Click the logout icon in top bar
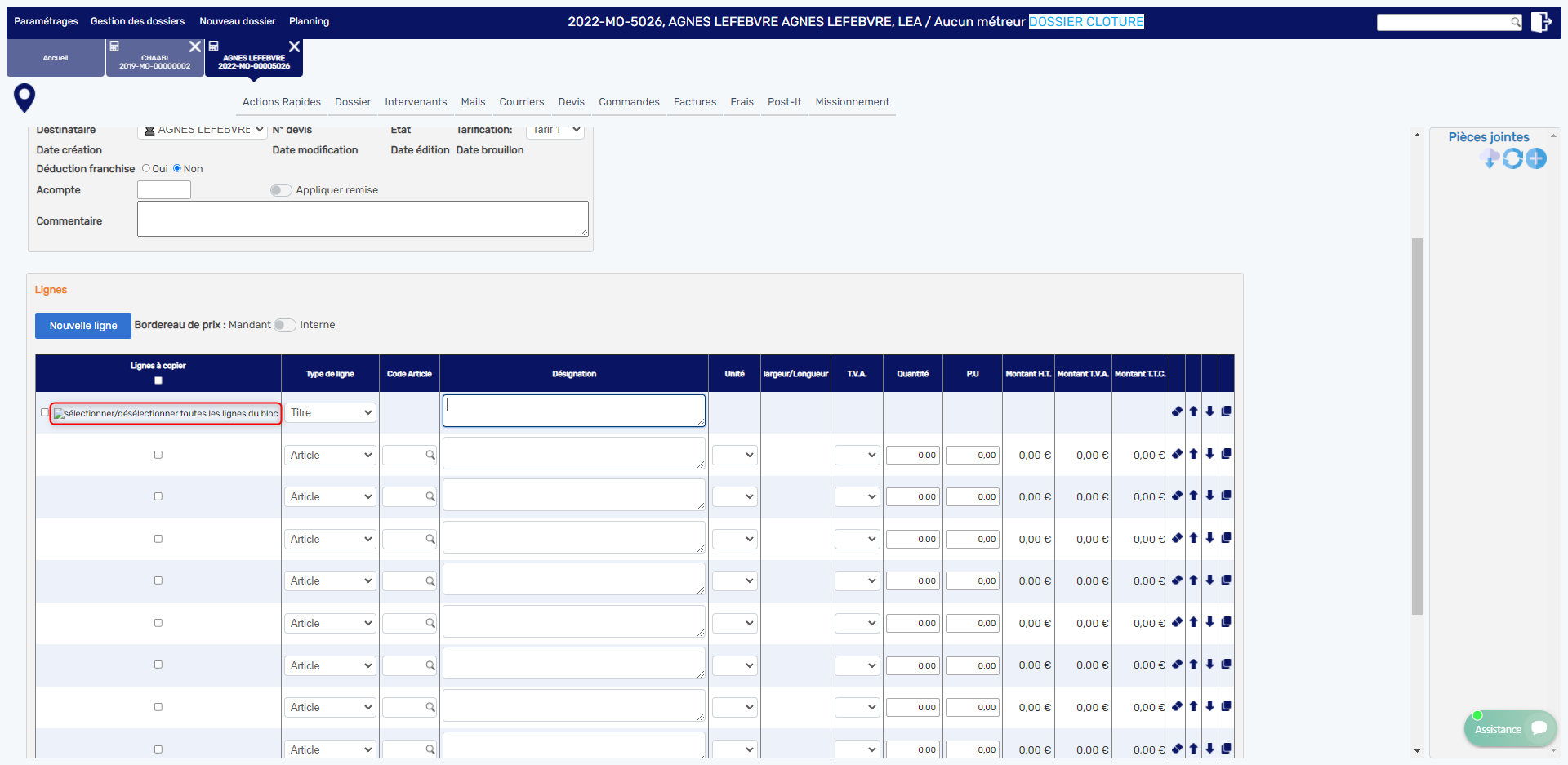The width and height of the screenshot is (1568, 765). pyautogui.click(x=1540, y=22)
